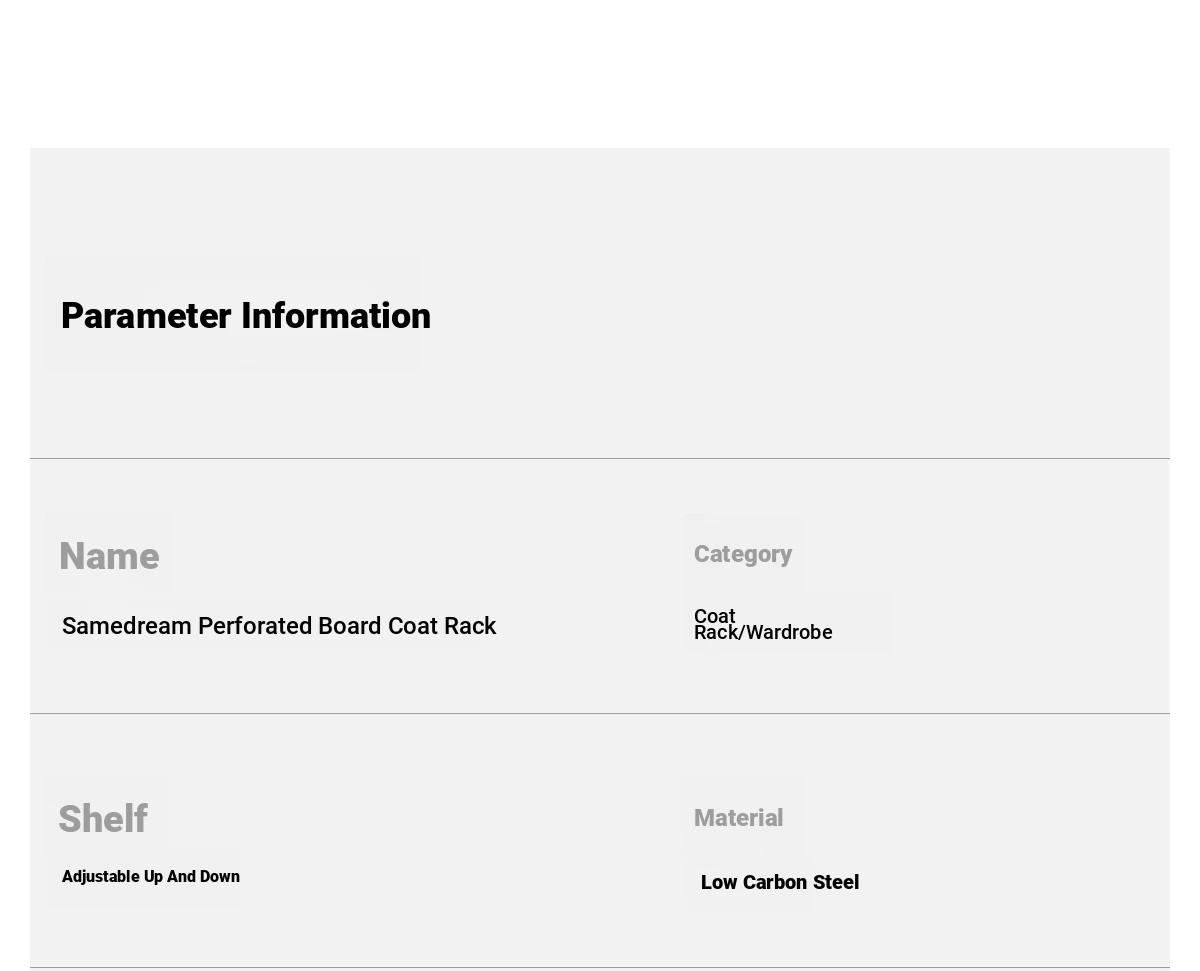
Task: Select the "Name" field label
Action: (x=109, y=556)
